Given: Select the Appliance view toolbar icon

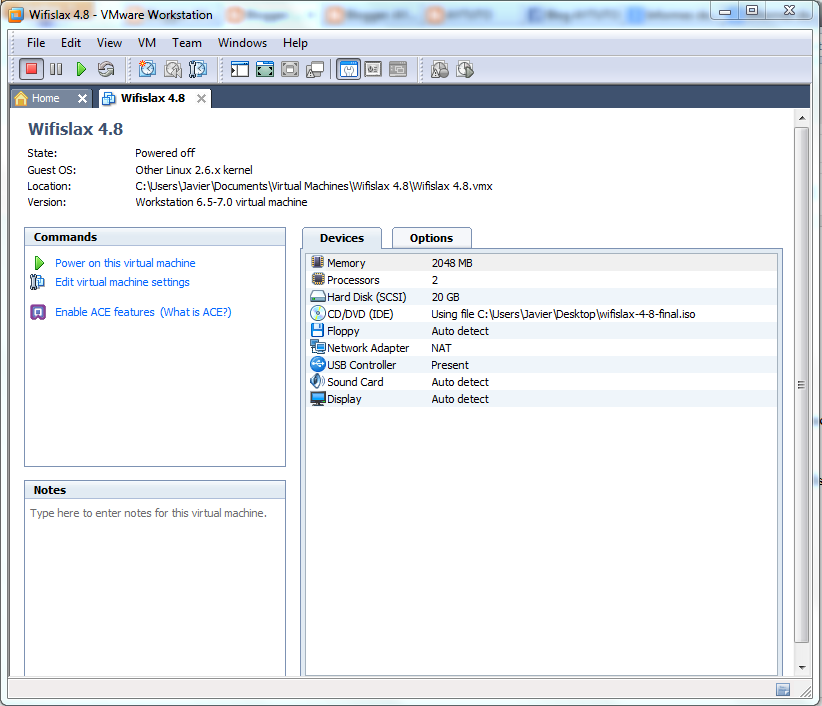Looking at the screenshot, I should click(373, 69).
